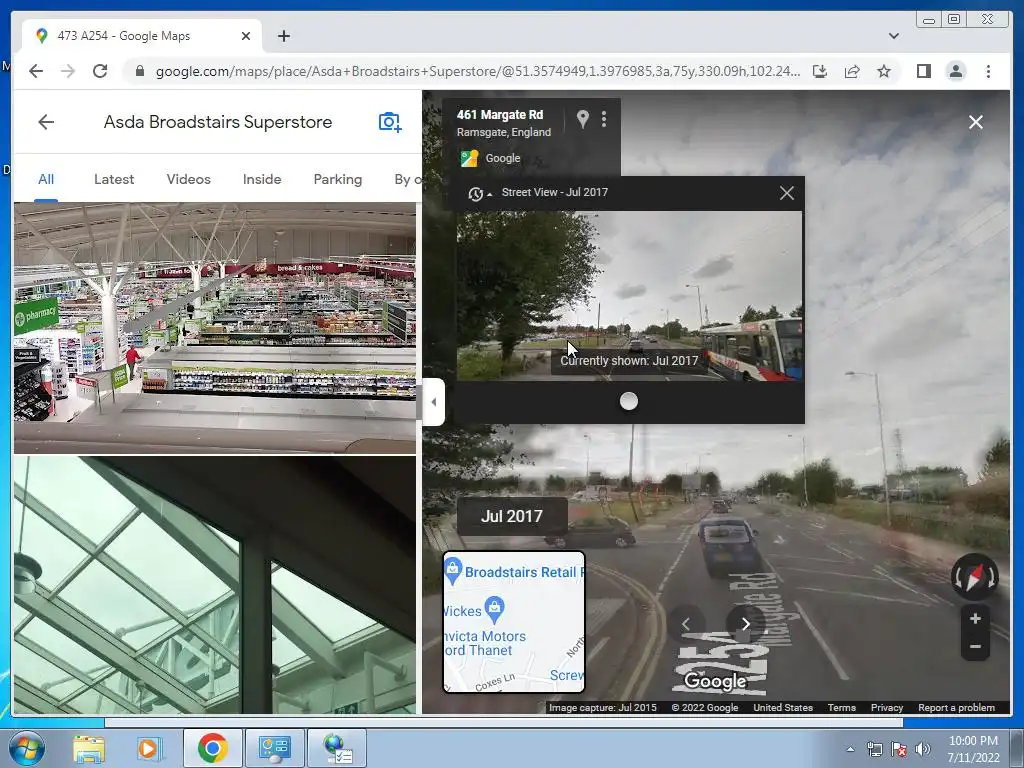
Task: Reload the Google Maps page
Action: pos(100,71)
